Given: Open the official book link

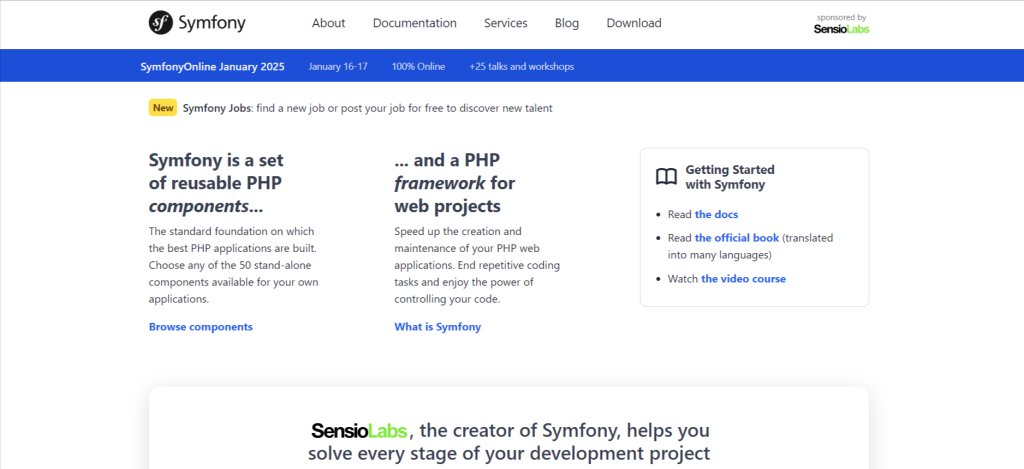Looking at the screenshot, I should 736,238.
